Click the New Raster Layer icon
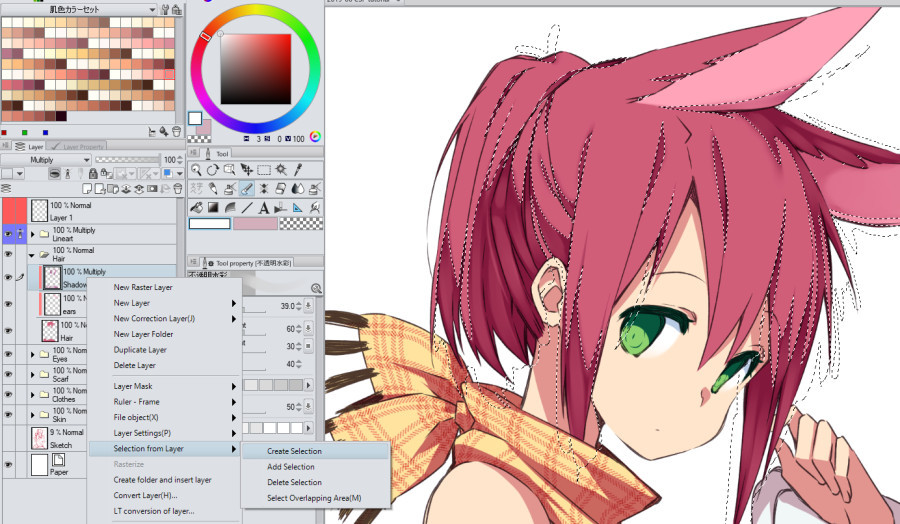 pyautogui.click(x=87, y=188)
